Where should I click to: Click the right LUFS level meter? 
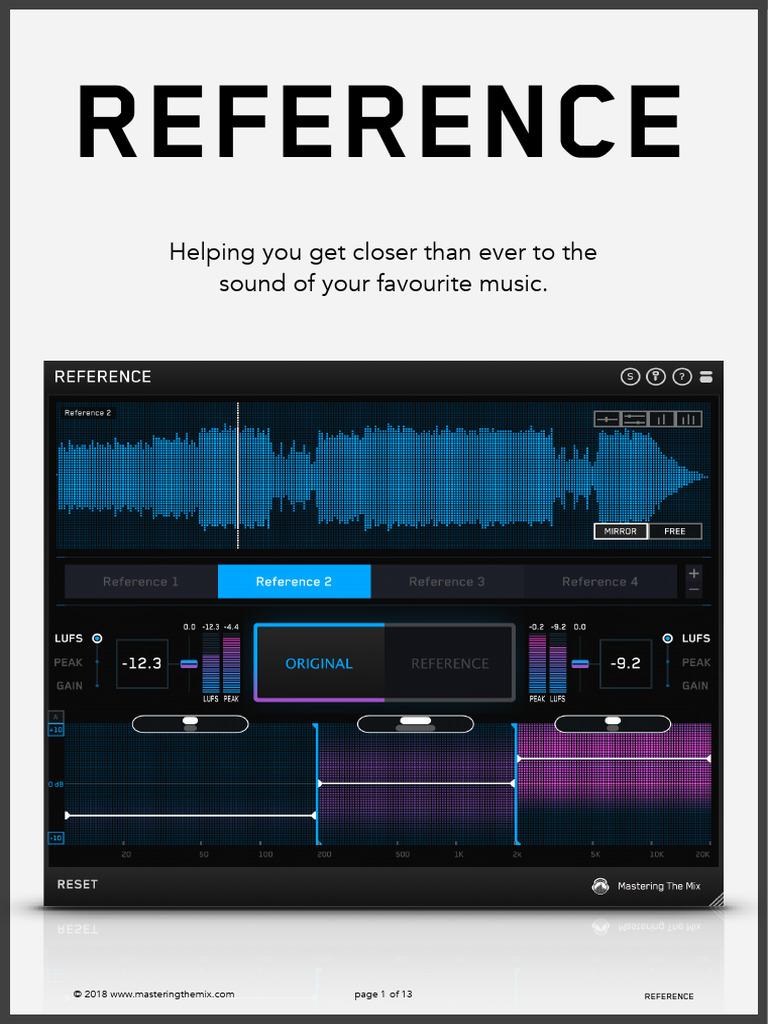[x=558, y=664]
